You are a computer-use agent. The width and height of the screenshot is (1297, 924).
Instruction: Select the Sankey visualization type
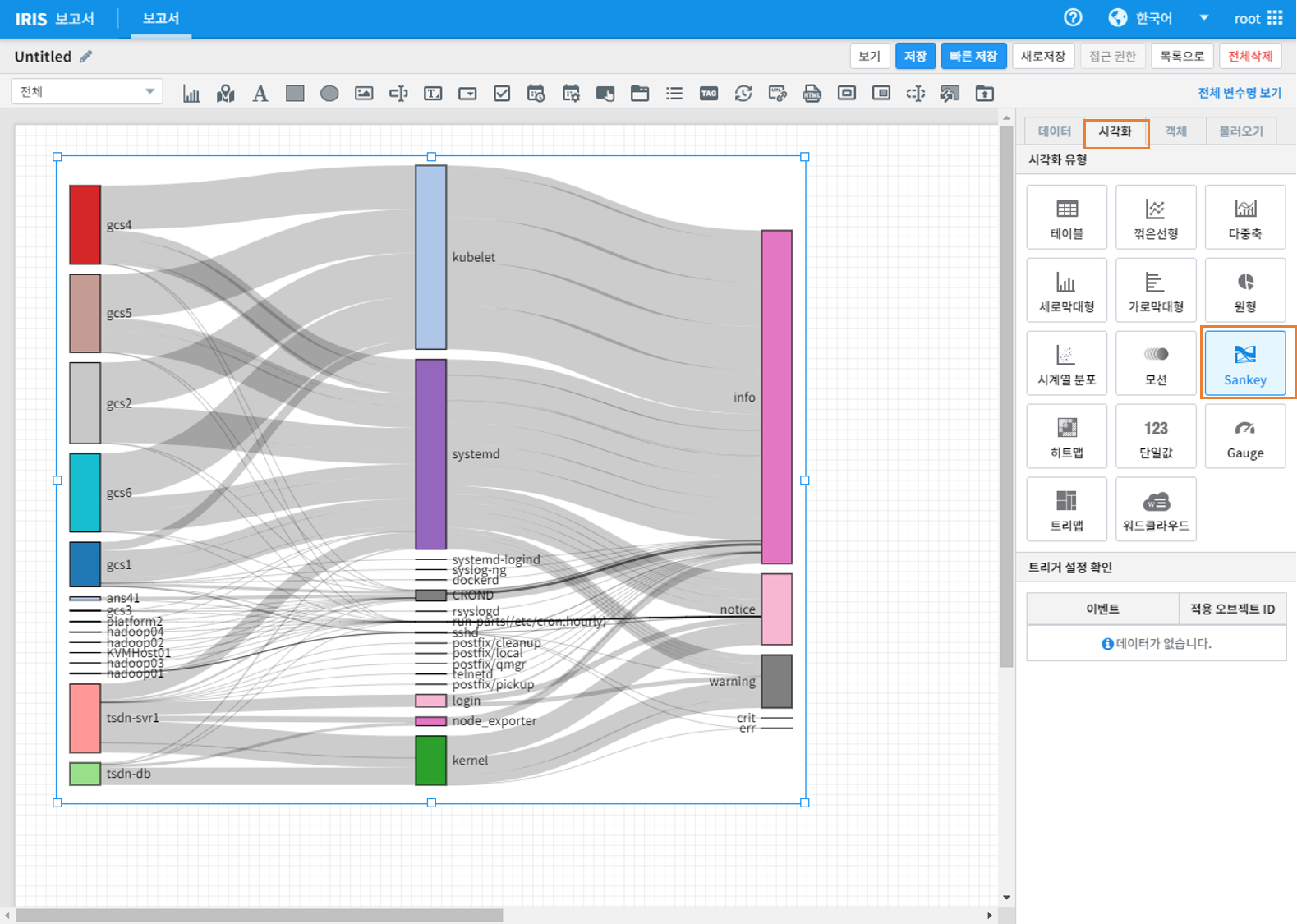(1245, 363)
